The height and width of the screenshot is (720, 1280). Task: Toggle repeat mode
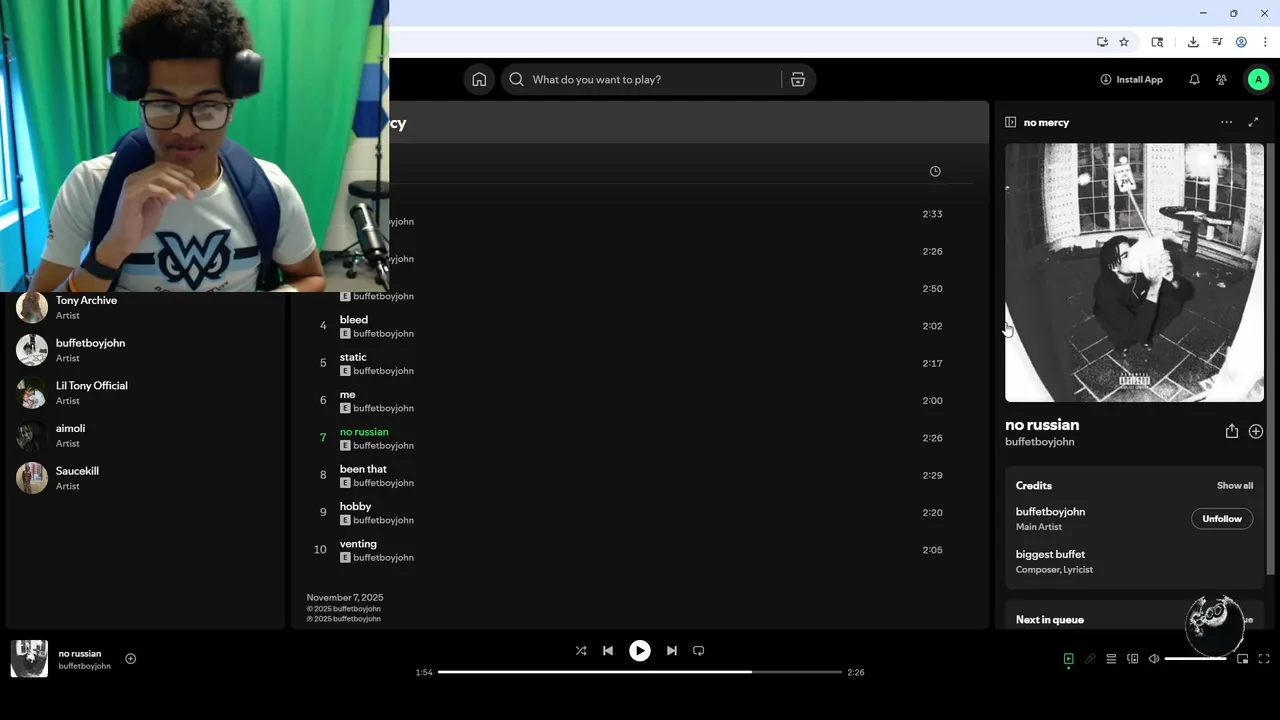tap(699, 651)
